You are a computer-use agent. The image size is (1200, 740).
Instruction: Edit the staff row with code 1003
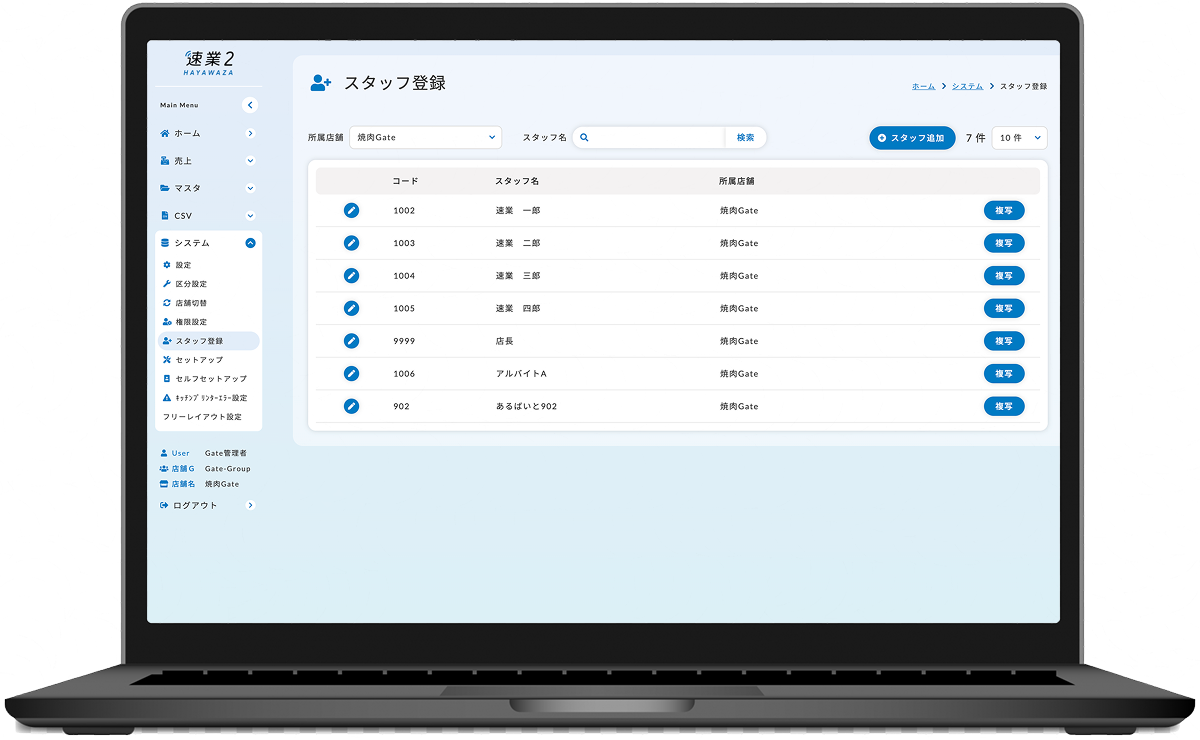coord(351,243)
